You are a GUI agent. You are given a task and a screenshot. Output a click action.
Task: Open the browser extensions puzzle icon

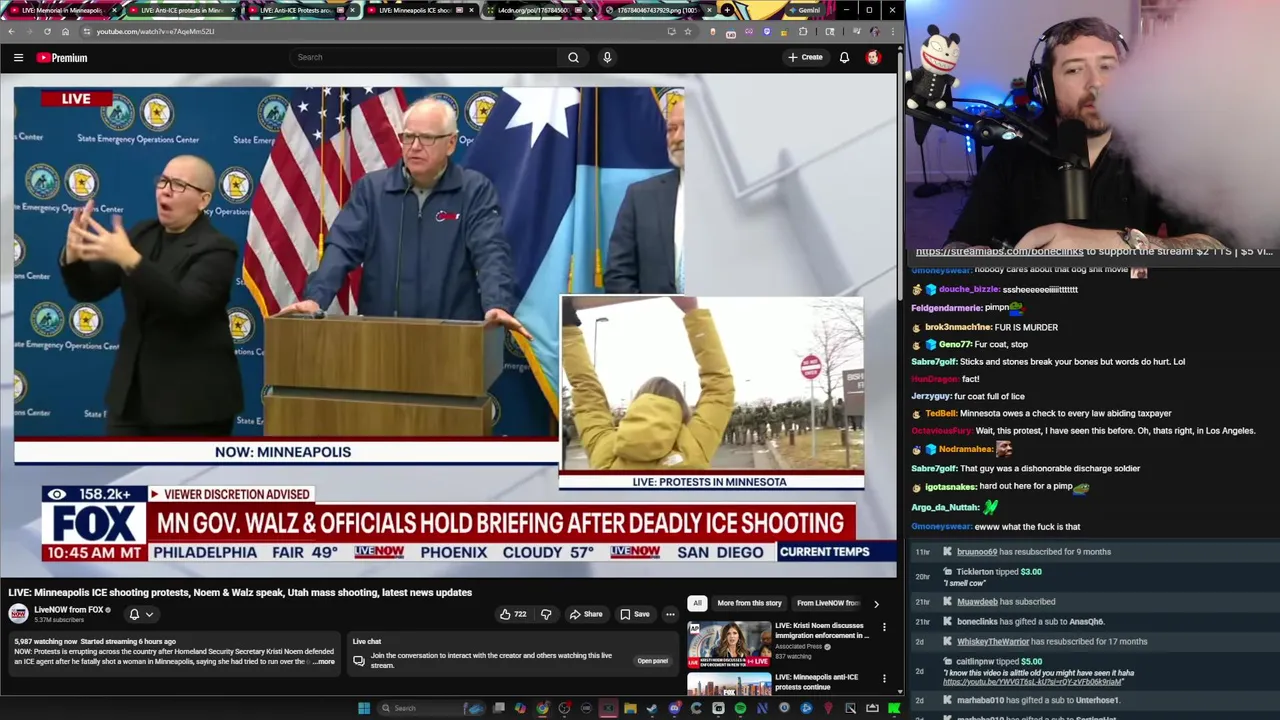pos(803,31)
